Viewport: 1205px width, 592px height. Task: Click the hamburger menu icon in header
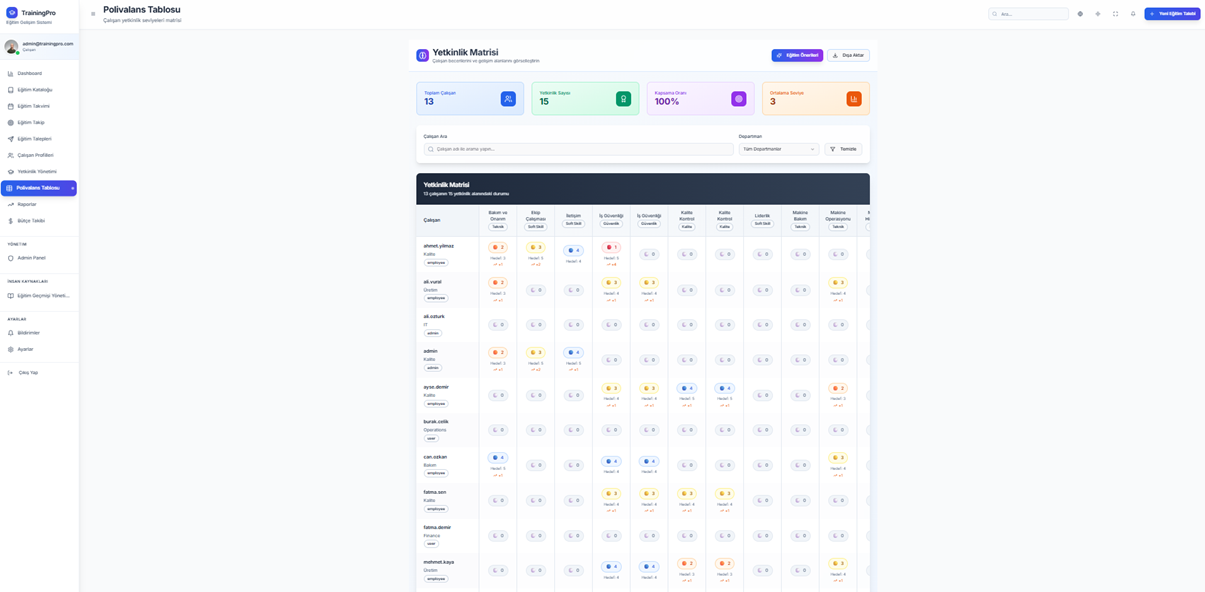click(93, 14)
